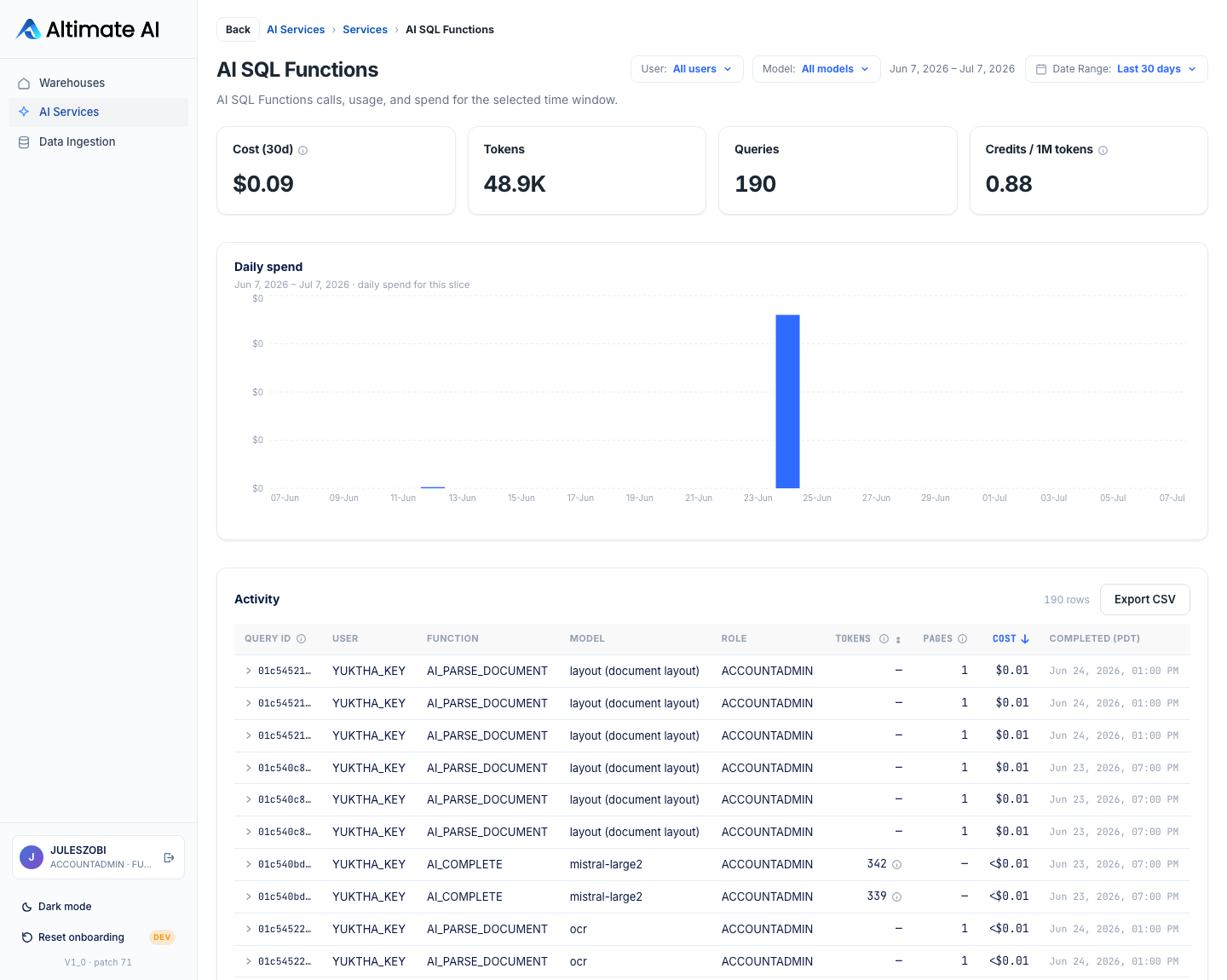Viewport: 1227px width, 980px height.
Task: Click info icon beside 342 tokens value
Action: (897, 865)
